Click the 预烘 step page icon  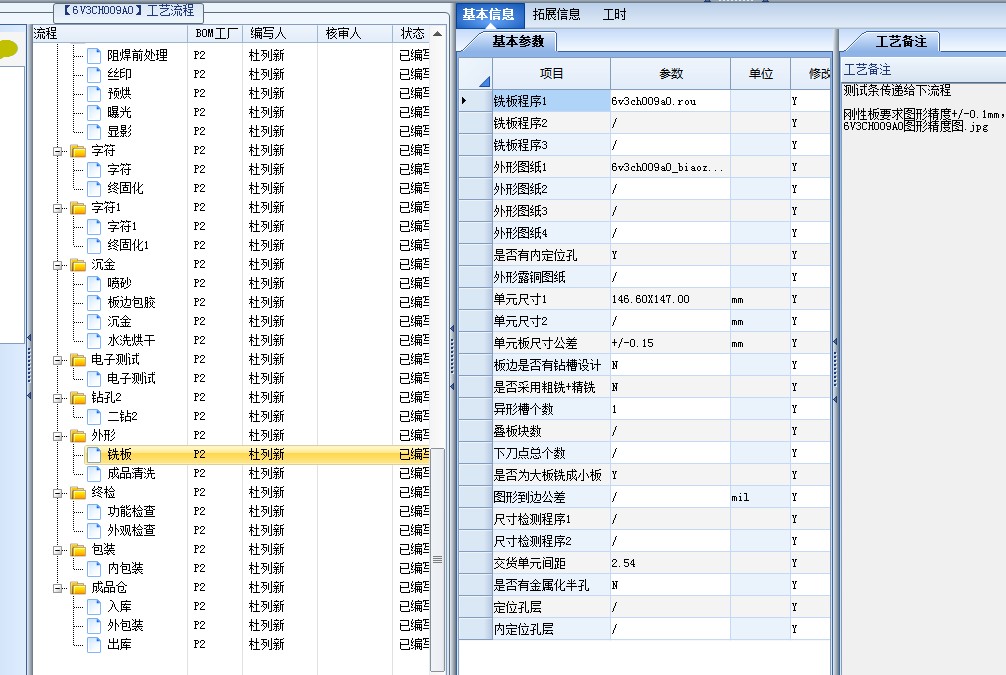[94, 93]
